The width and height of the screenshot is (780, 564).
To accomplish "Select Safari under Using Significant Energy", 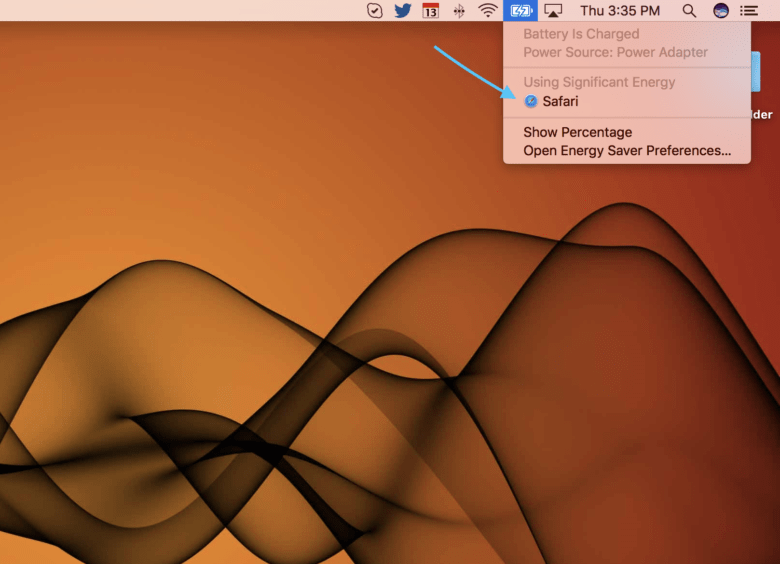I will pos(561,101).
